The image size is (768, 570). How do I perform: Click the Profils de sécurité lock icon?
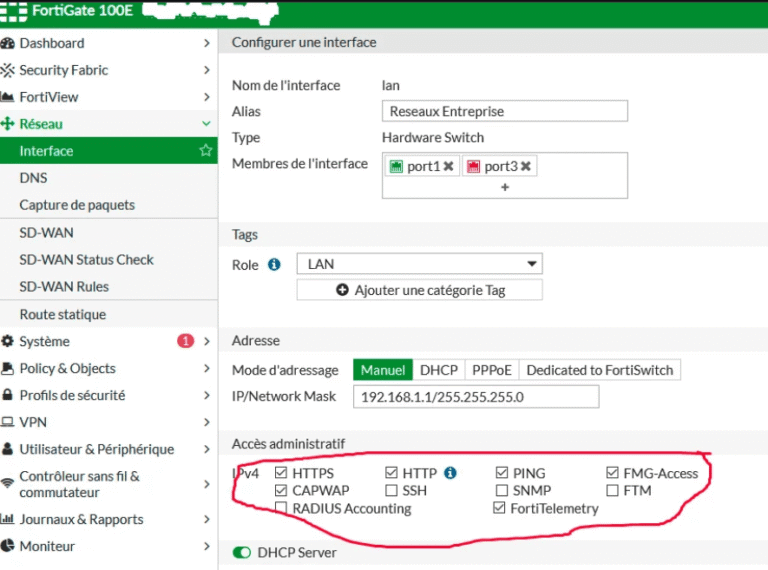(x=7, y=395)
